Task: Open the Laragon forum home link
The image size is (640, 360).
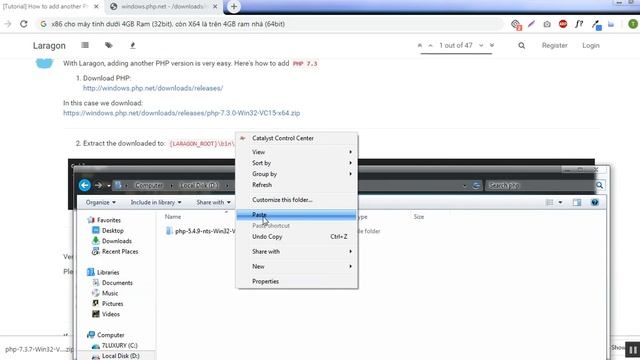Action: click(x=49, y=46)
